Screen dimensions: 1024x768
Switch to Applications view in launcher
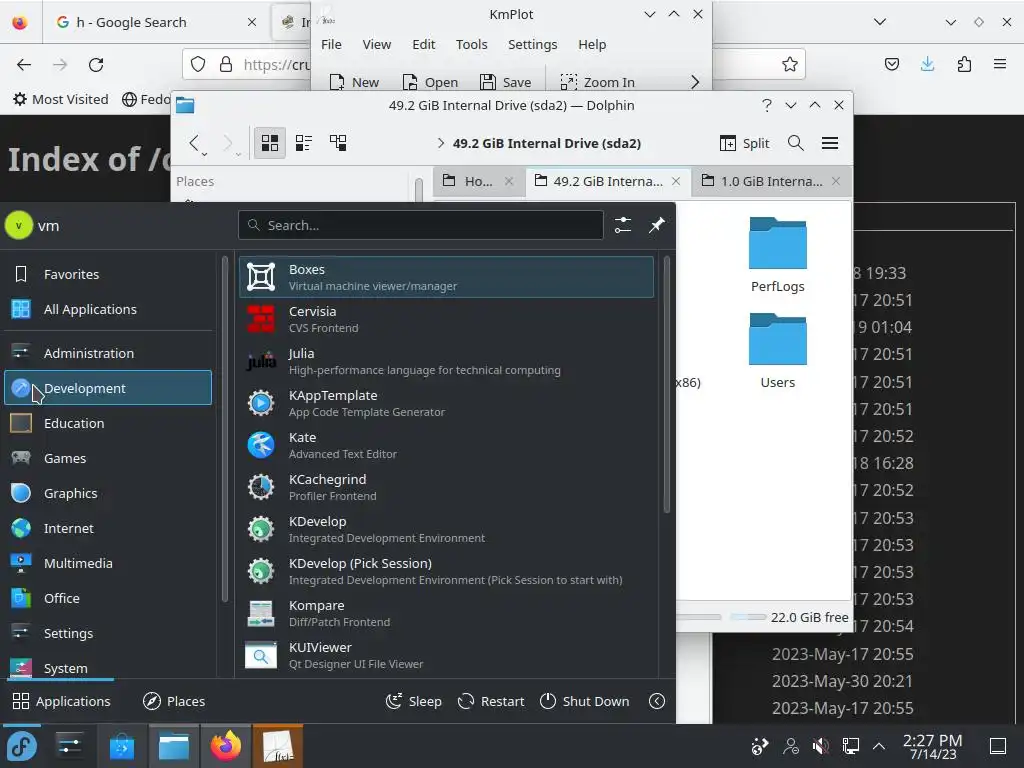(x=61, y=701)
